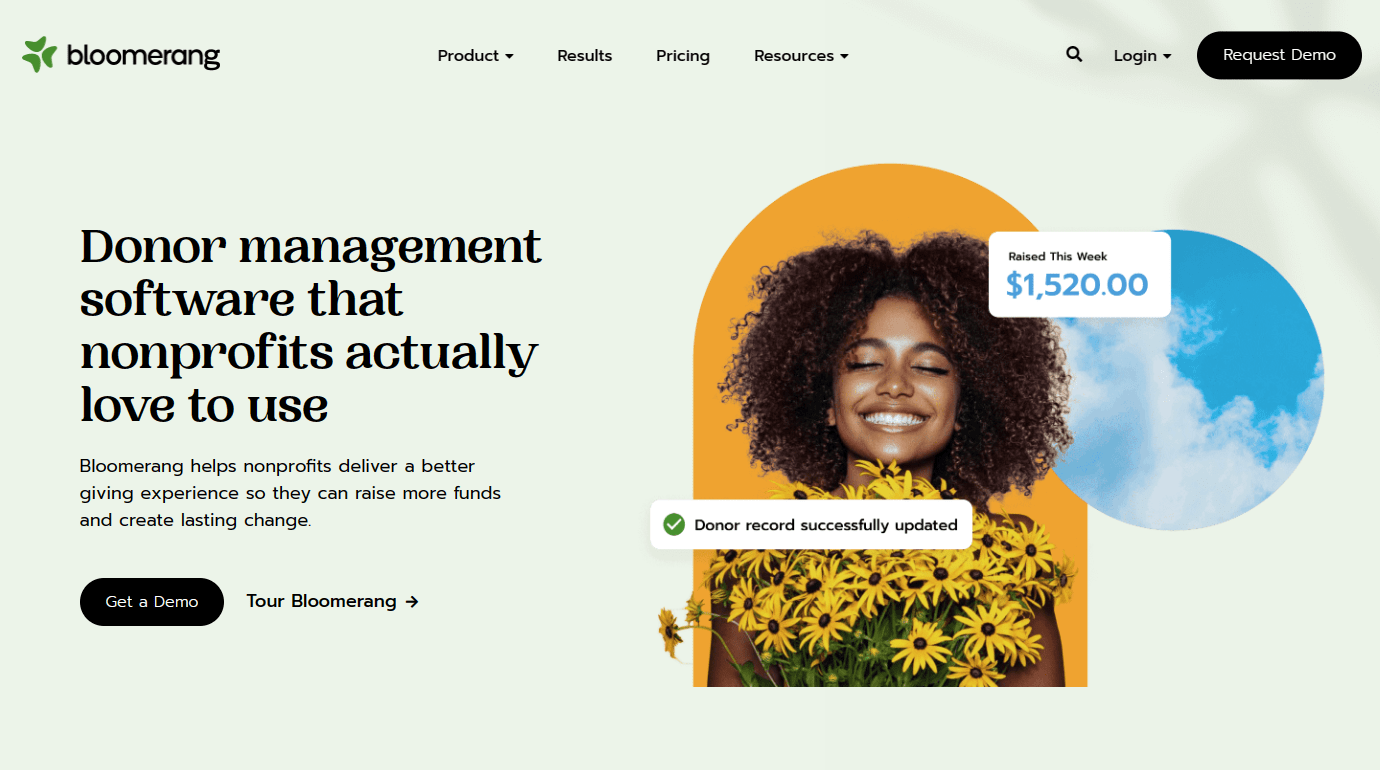Click the $1,520.00 amount text

(1077, 286)
